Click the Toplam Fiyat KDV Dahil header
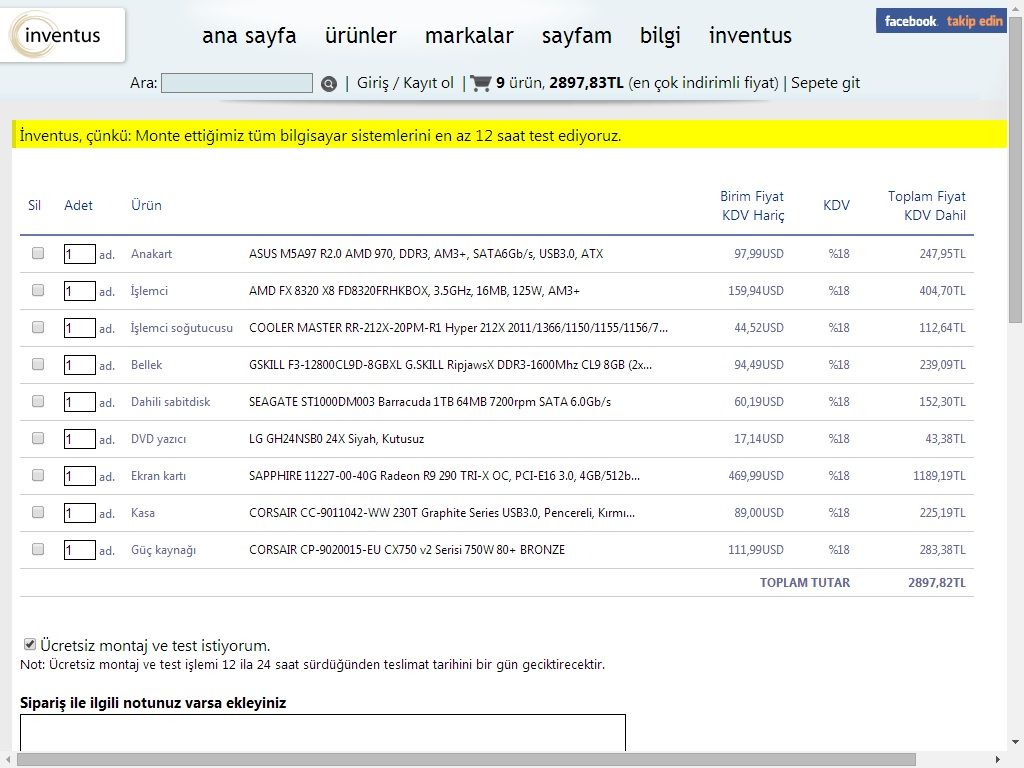Screen dimensions: 1024x768 (x=927, y=206)
